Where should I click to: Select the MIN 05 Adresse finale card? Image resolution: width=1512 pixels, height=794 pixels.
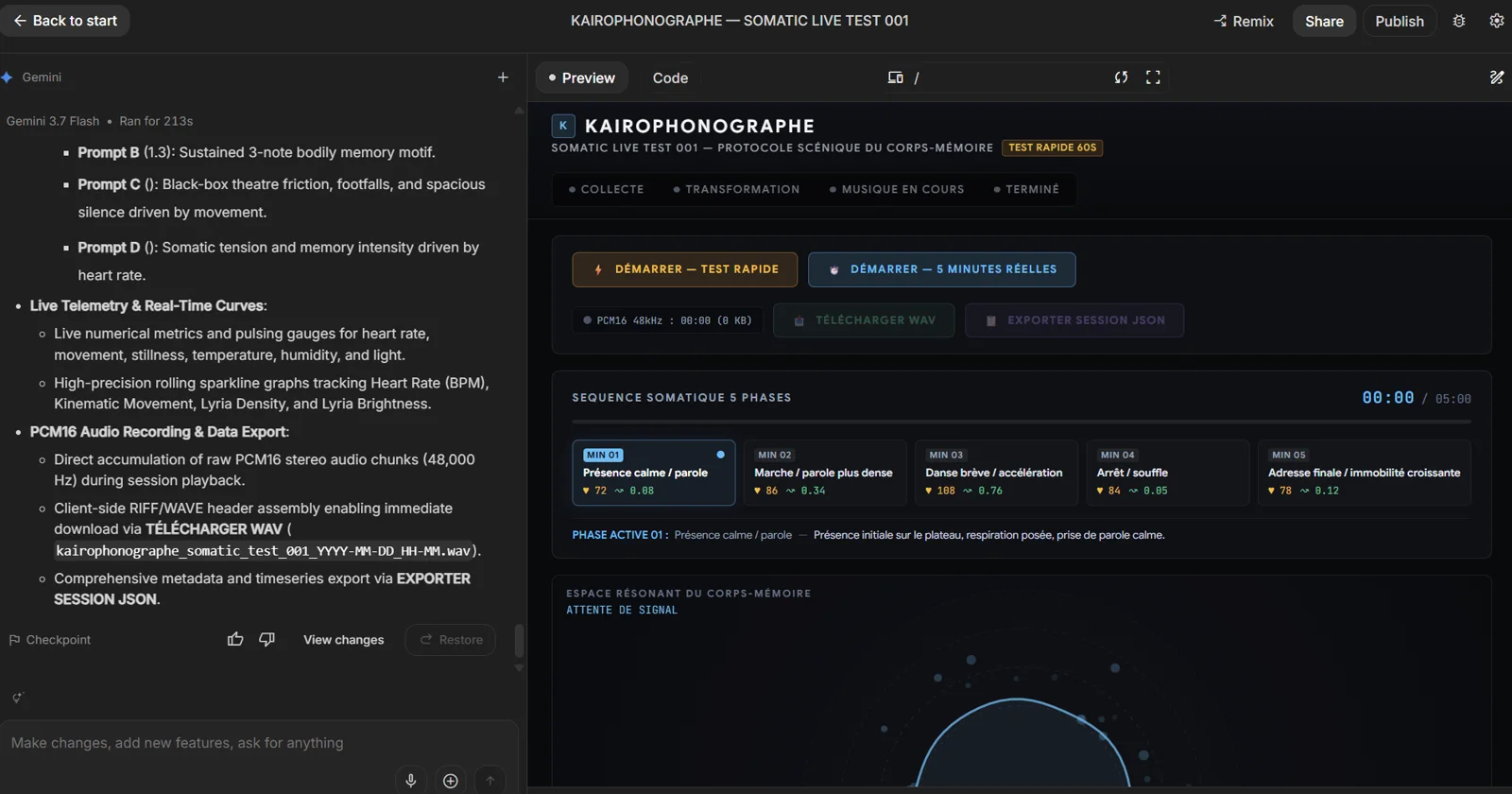[1365, 473]
